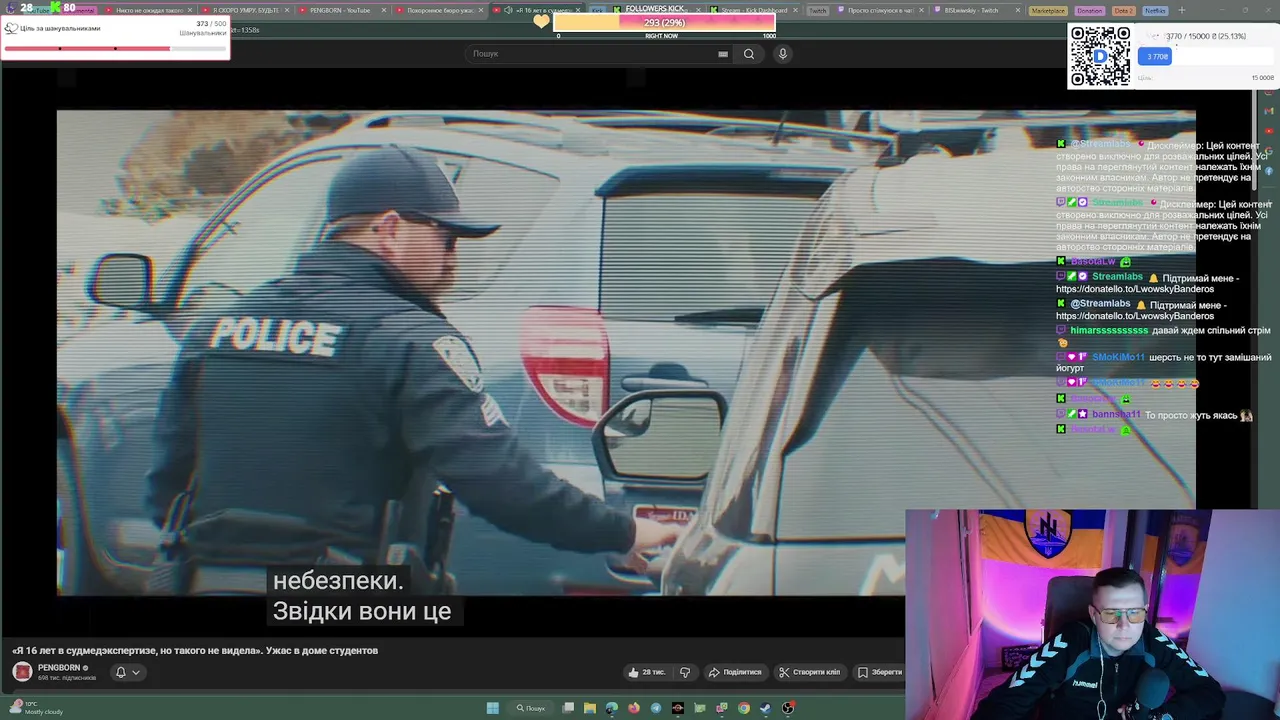This screenshot has height=720, width=1280.
Task: Switch to the PENGBORN - YouTube tab
Action: [340, 10]
